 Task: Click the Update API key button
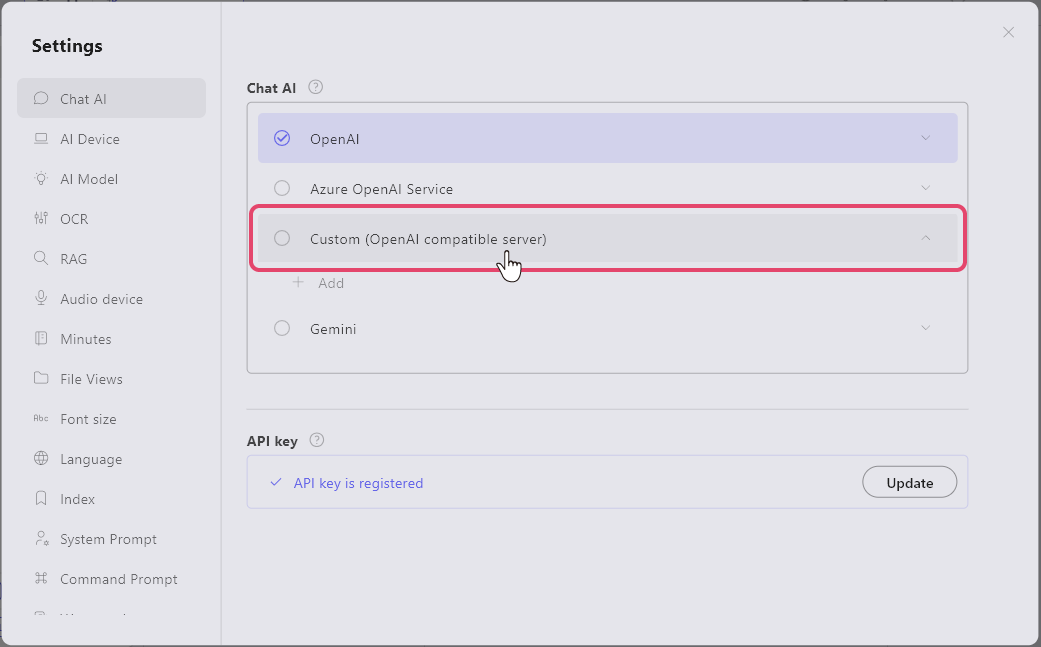click(909, 483)
